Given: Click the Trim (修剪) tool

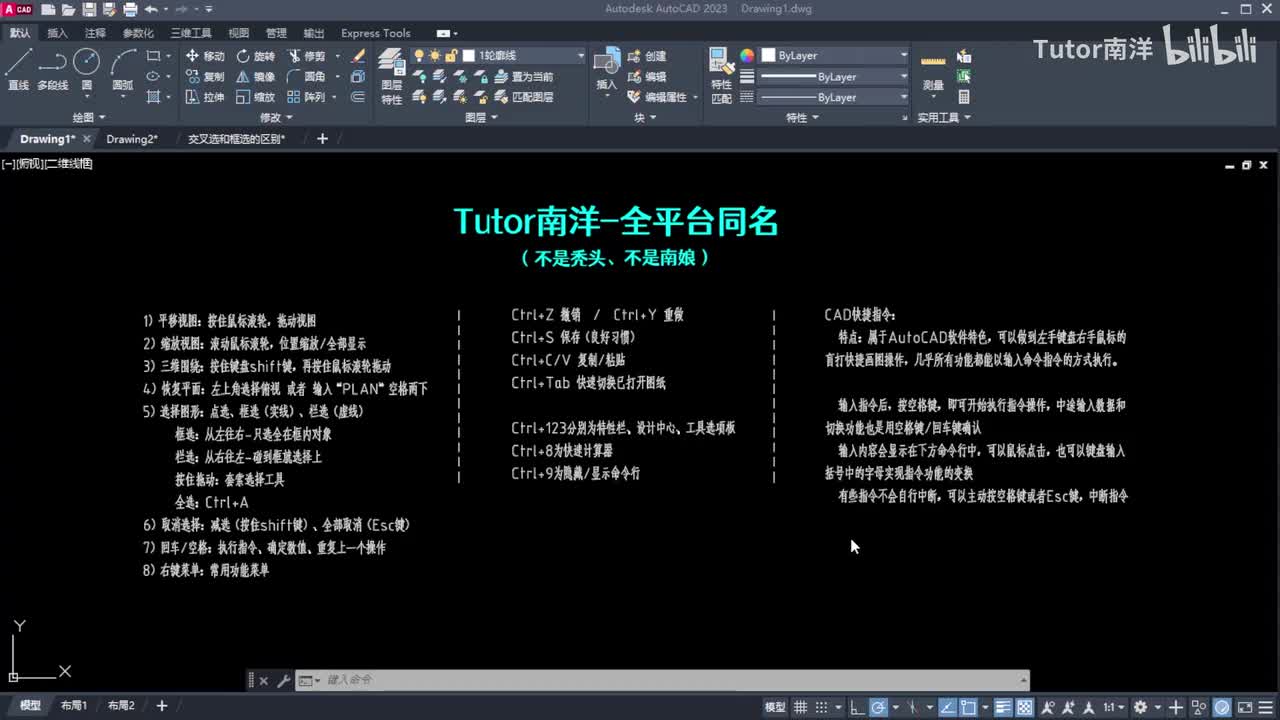Looking at the screenshot, I should [x=306, y=56].
